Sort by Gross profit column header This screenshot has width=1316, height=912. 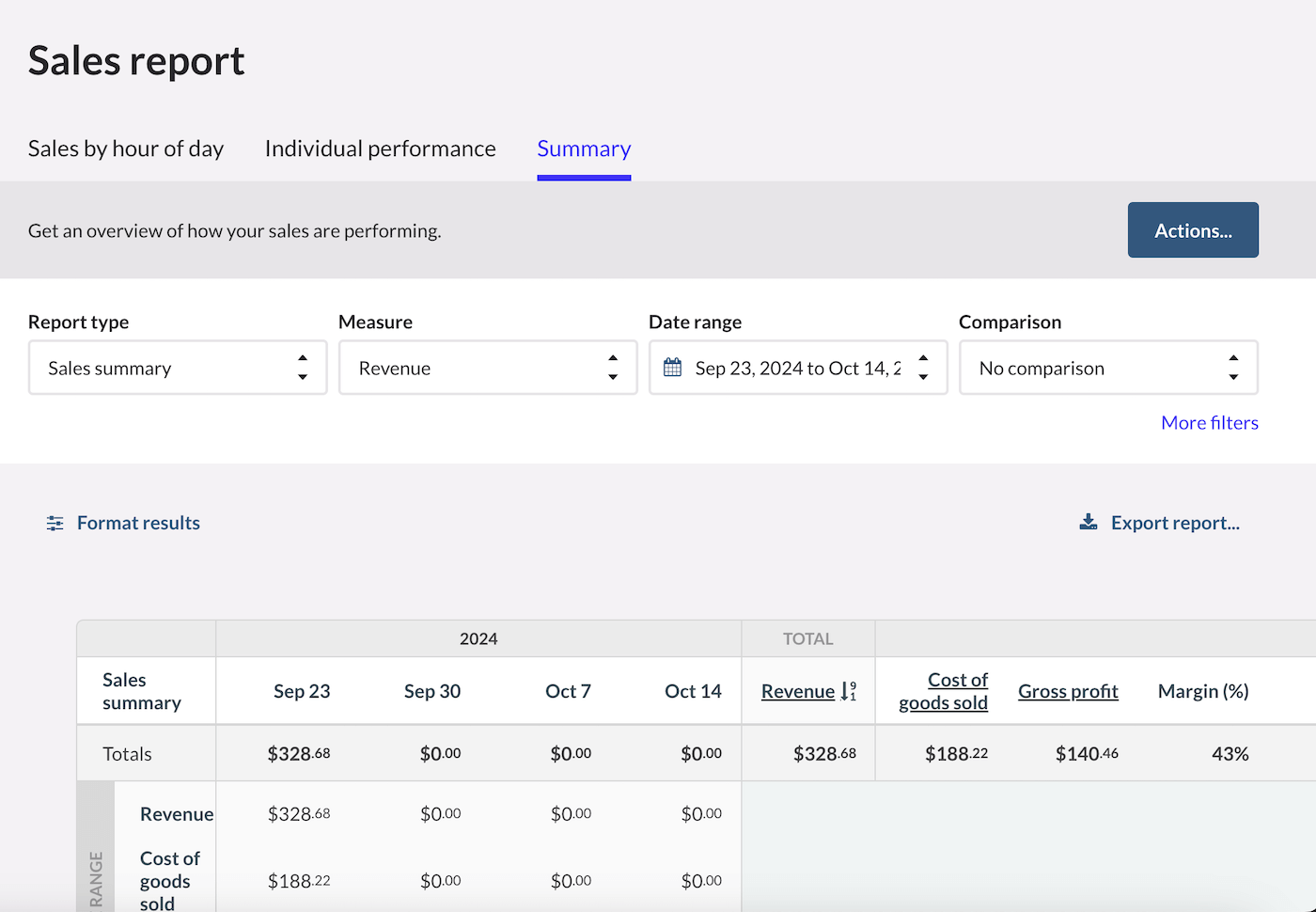tap(1068, 691)
